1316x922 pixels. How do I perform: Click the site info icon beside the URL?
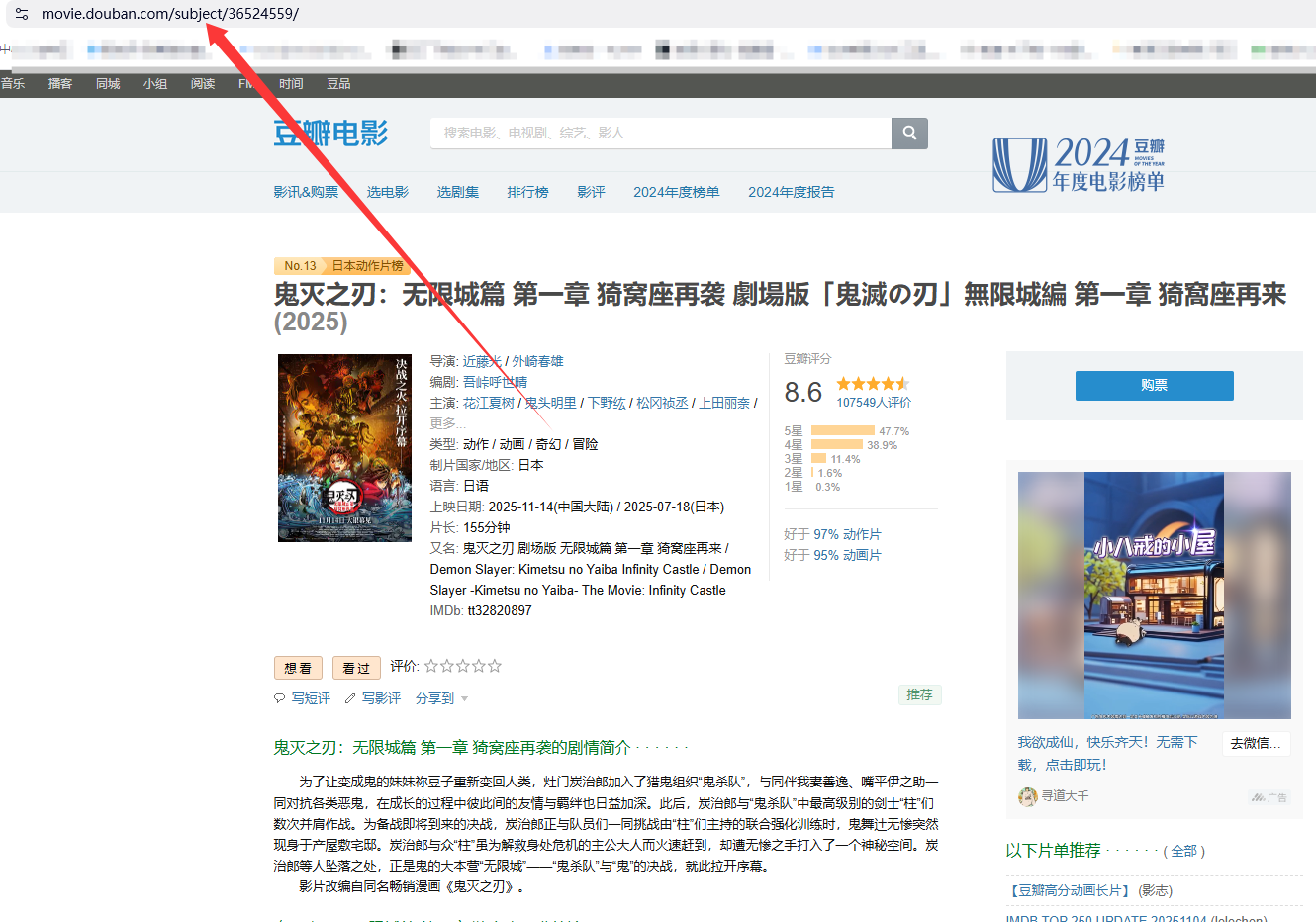pos(22,14)
